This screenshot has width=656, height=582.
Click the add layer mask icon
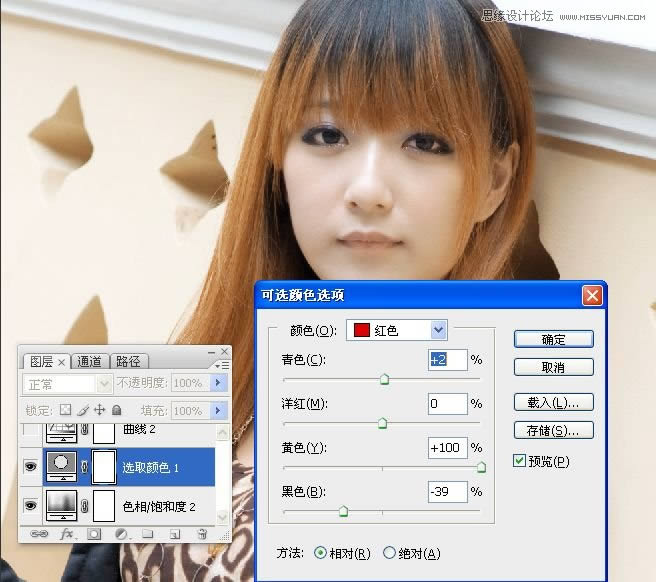tap(94, 535)
